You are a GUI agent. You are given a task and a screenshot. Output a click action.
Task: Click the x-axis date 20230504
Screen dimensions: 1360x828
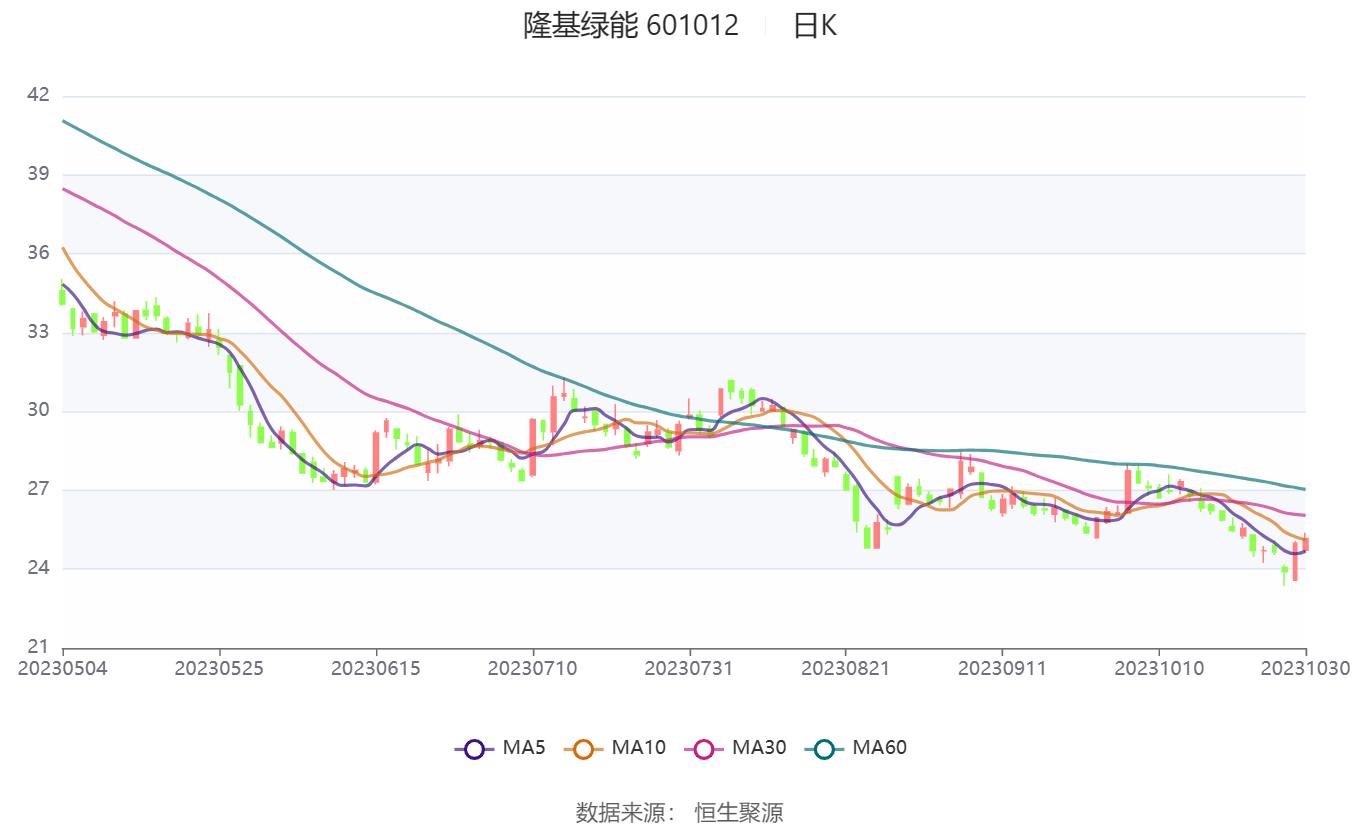coord(62,668)
